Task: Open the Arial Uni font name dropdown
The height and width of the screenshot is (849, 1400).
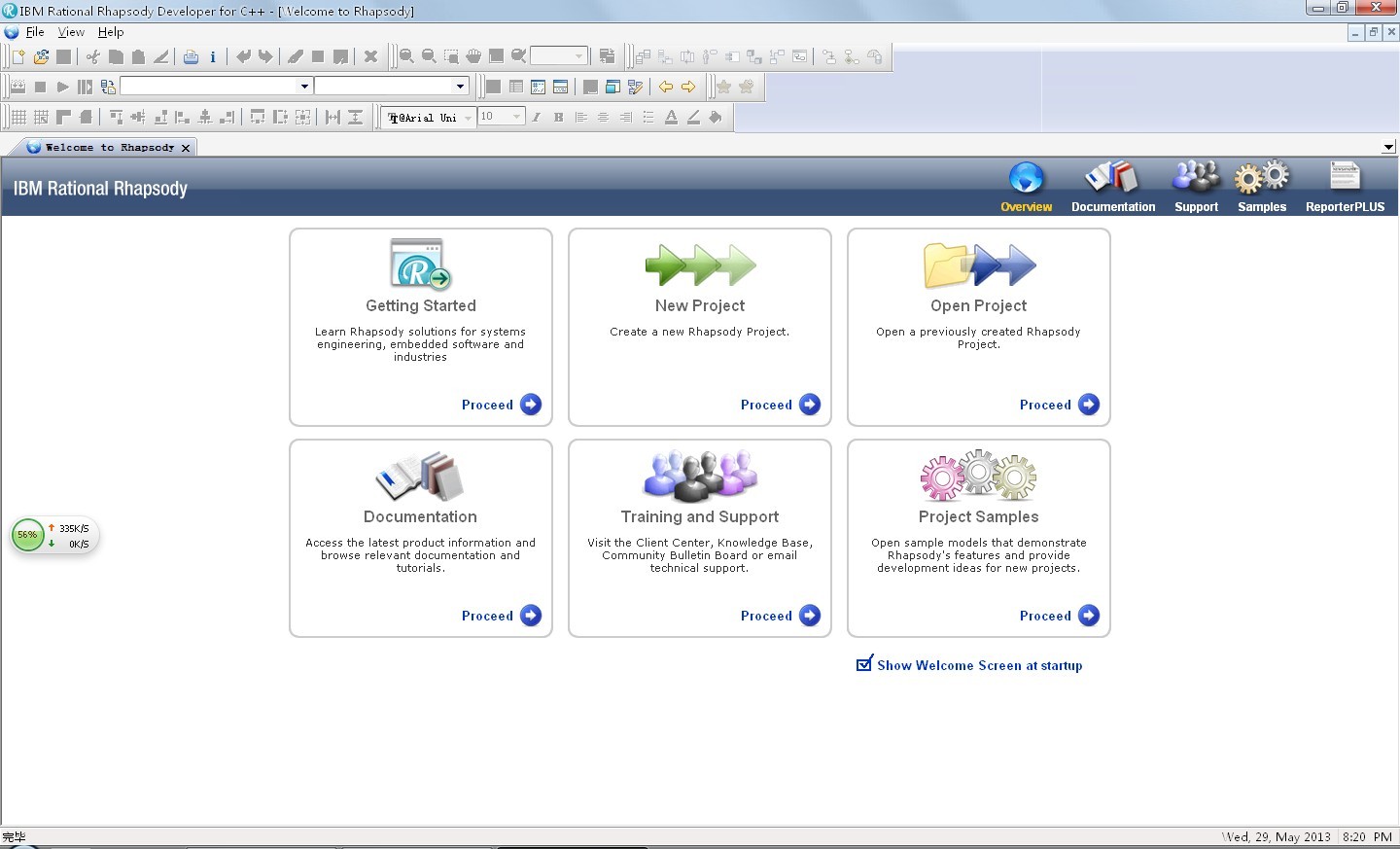Action: pyautogui.click(x=468, y=117)
